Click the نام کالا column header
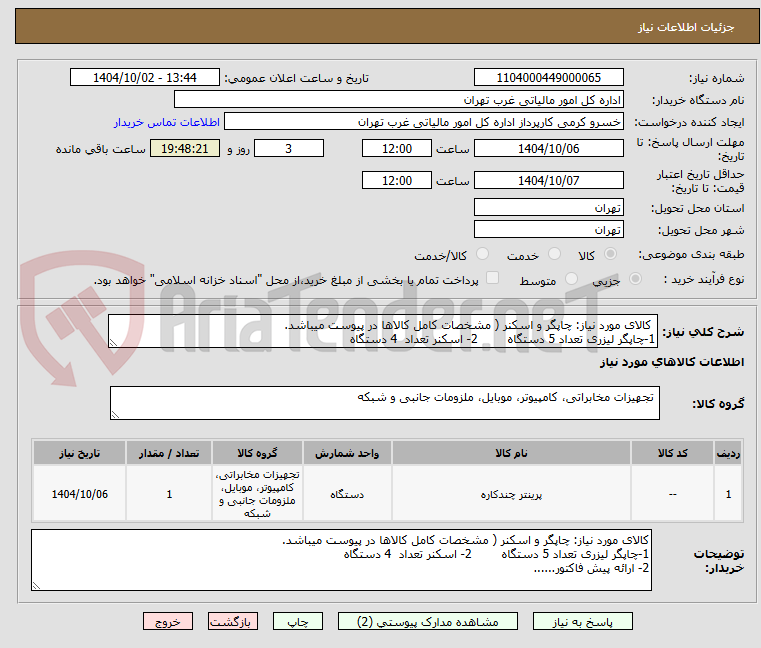The height and width of the screenshot is (648, 761). tap(511, 453)
